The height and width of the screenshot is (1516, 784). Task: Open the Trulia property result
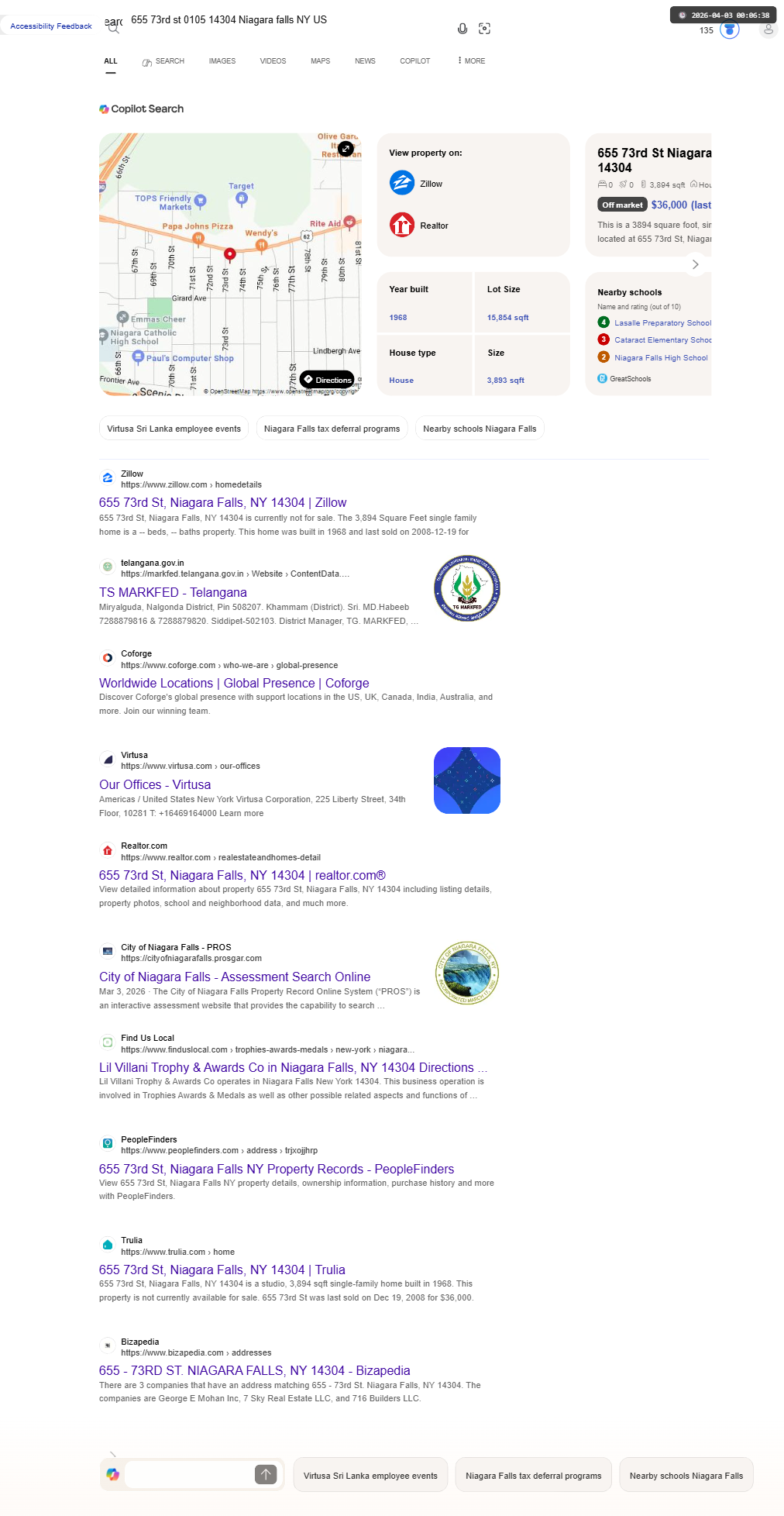(222, 1270)
